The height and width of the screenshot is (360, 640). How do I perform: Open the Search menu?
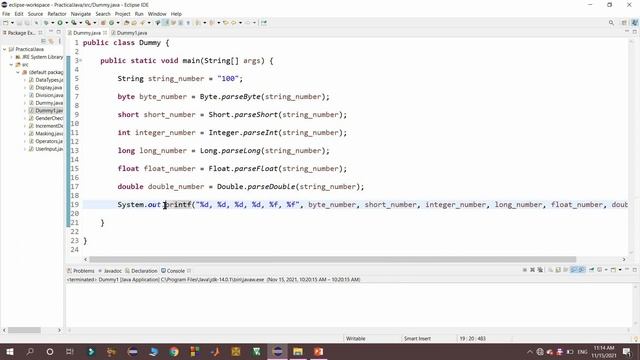pyautogui.click(x=103, y=14)
